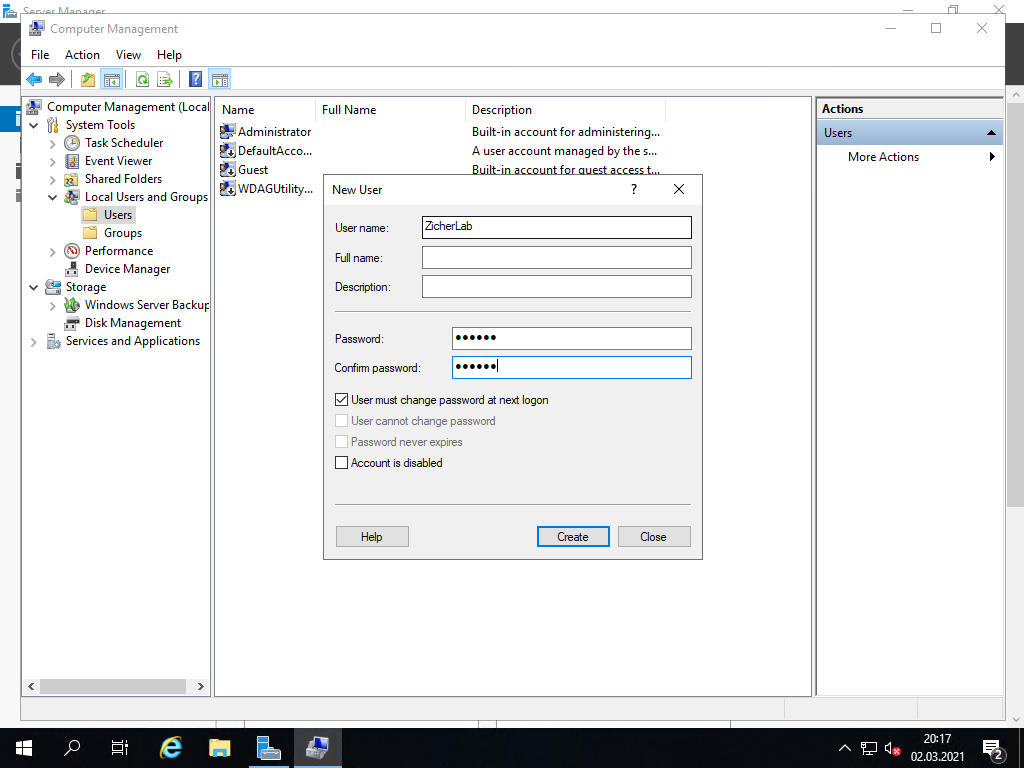Screen dimensions: 1024x768
Task: Expand the Task Scheduler tree node
Action: [53, 143]
